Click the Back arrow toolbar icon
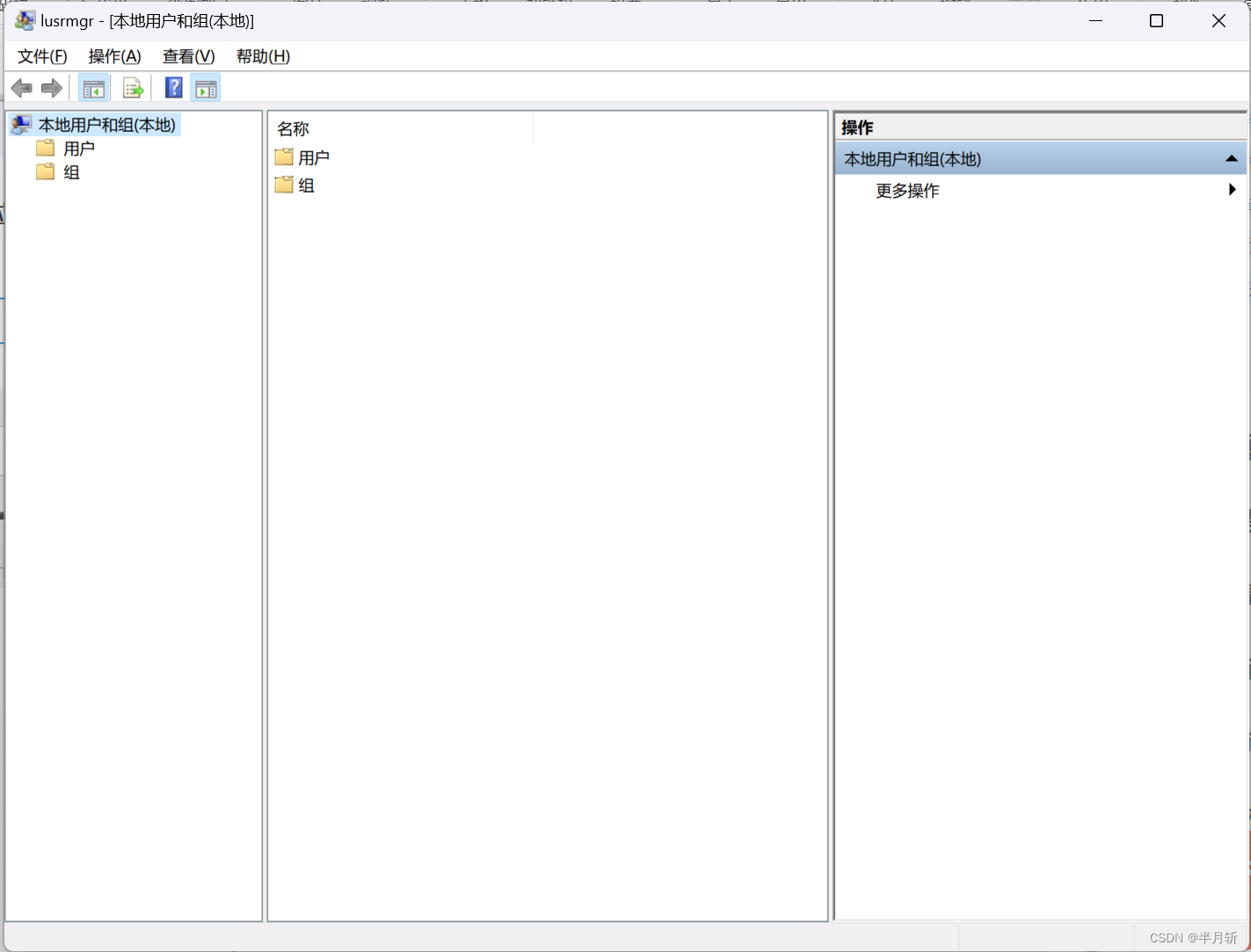The height and width of the screenshot is (952, 1251). 22,88
